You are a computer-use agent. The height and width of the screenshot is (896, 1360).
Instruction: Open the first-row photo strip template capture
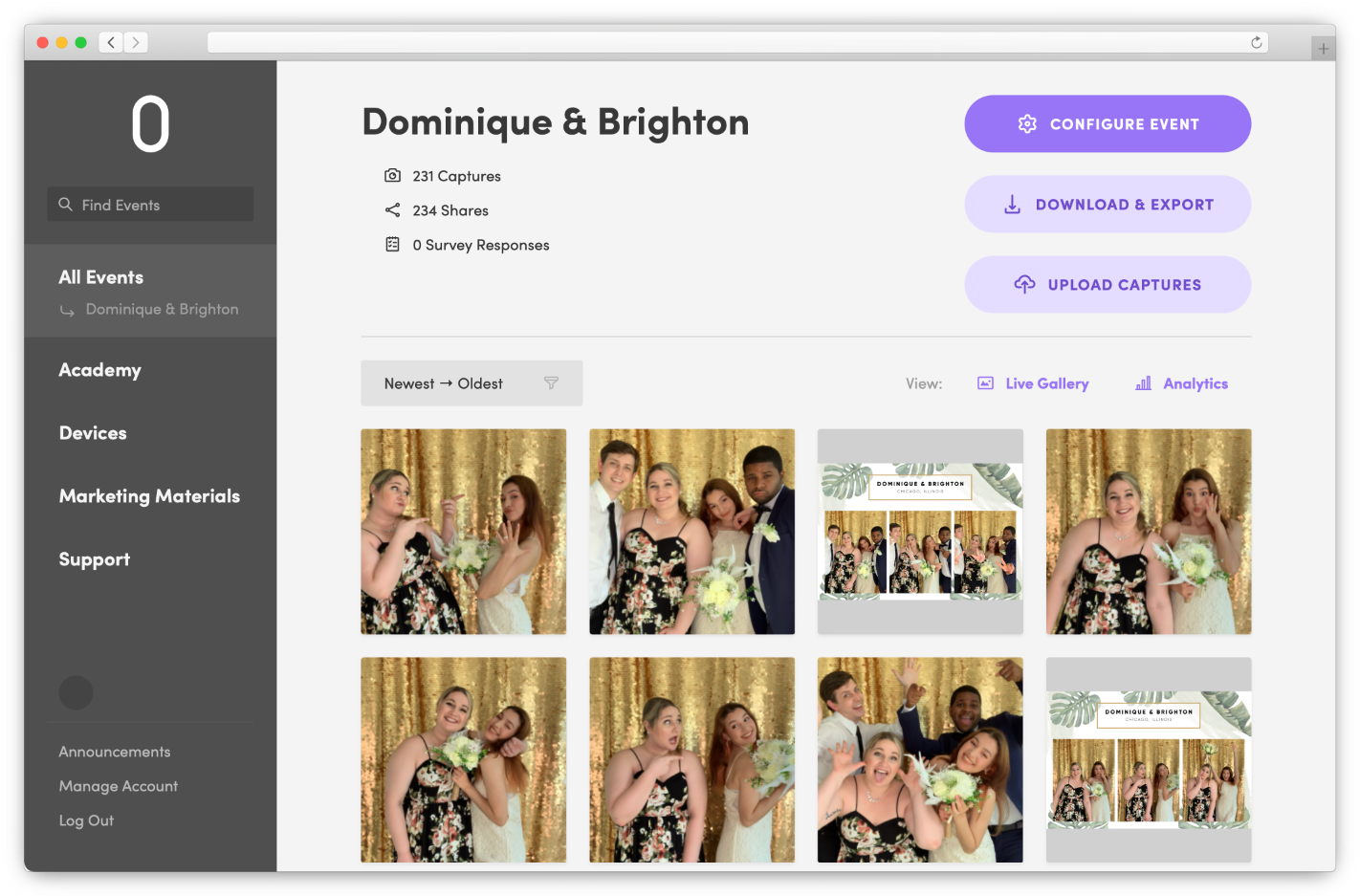[920, 531]
